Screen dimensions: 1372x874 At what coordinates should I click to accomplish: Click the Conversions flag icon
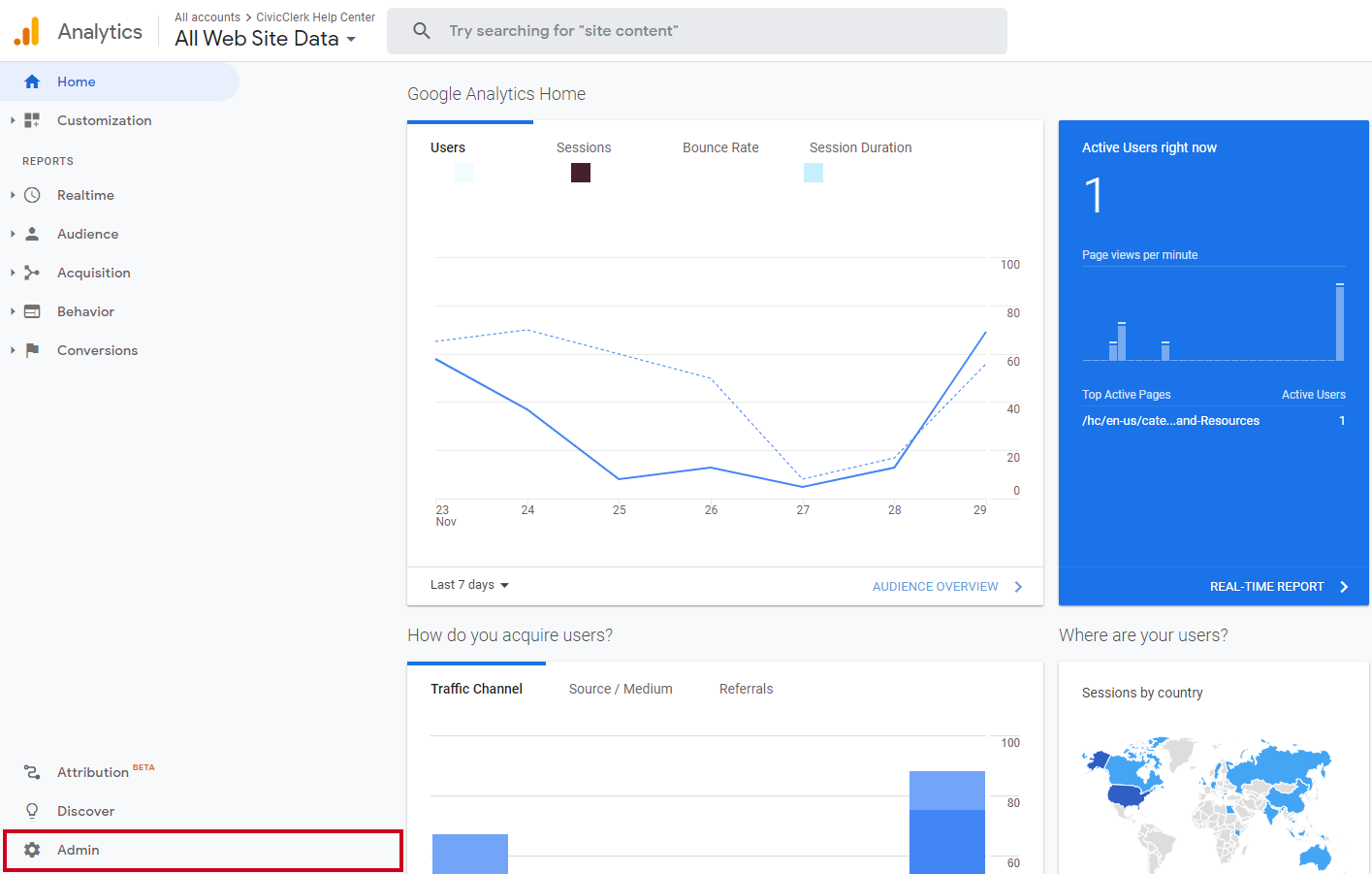[32, 350]
